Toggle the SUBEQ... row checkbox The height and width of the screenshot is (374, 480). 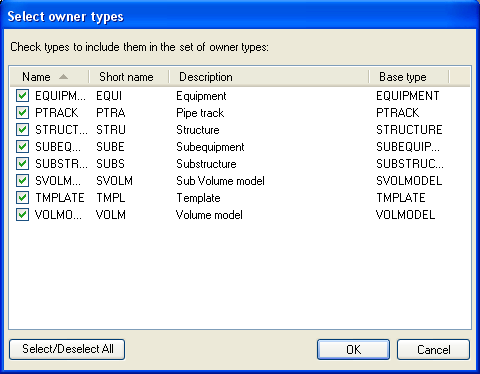tap(22, 147)
